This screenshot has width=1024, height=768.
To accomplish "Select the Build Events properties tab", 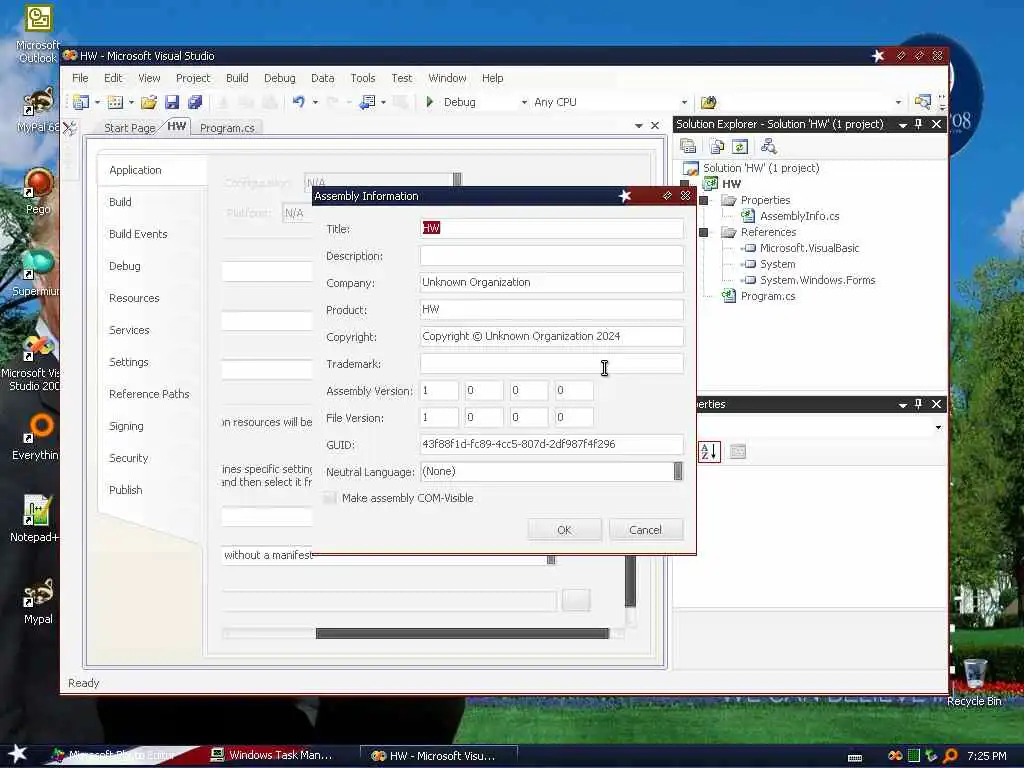I will (x=138, y=234).
